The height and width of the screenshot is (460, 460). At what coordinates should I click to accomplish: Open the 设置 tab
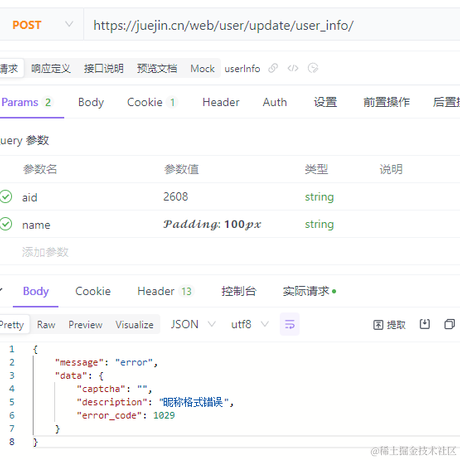tap(325, 102)
